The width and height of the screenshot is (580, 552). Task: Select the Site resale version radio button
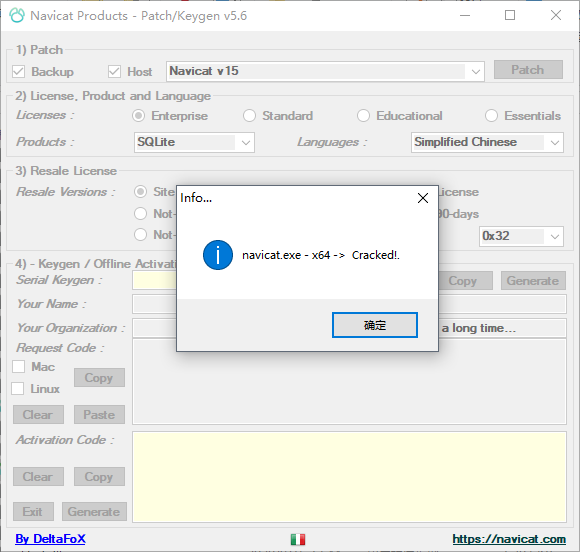tap(141, 192)
